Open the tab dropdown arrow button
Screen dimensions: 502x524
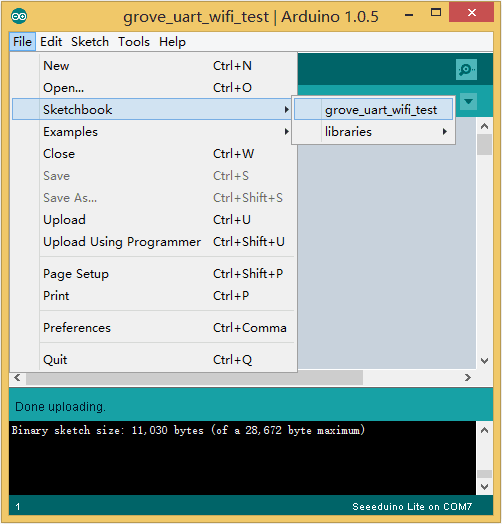[468, 101]
